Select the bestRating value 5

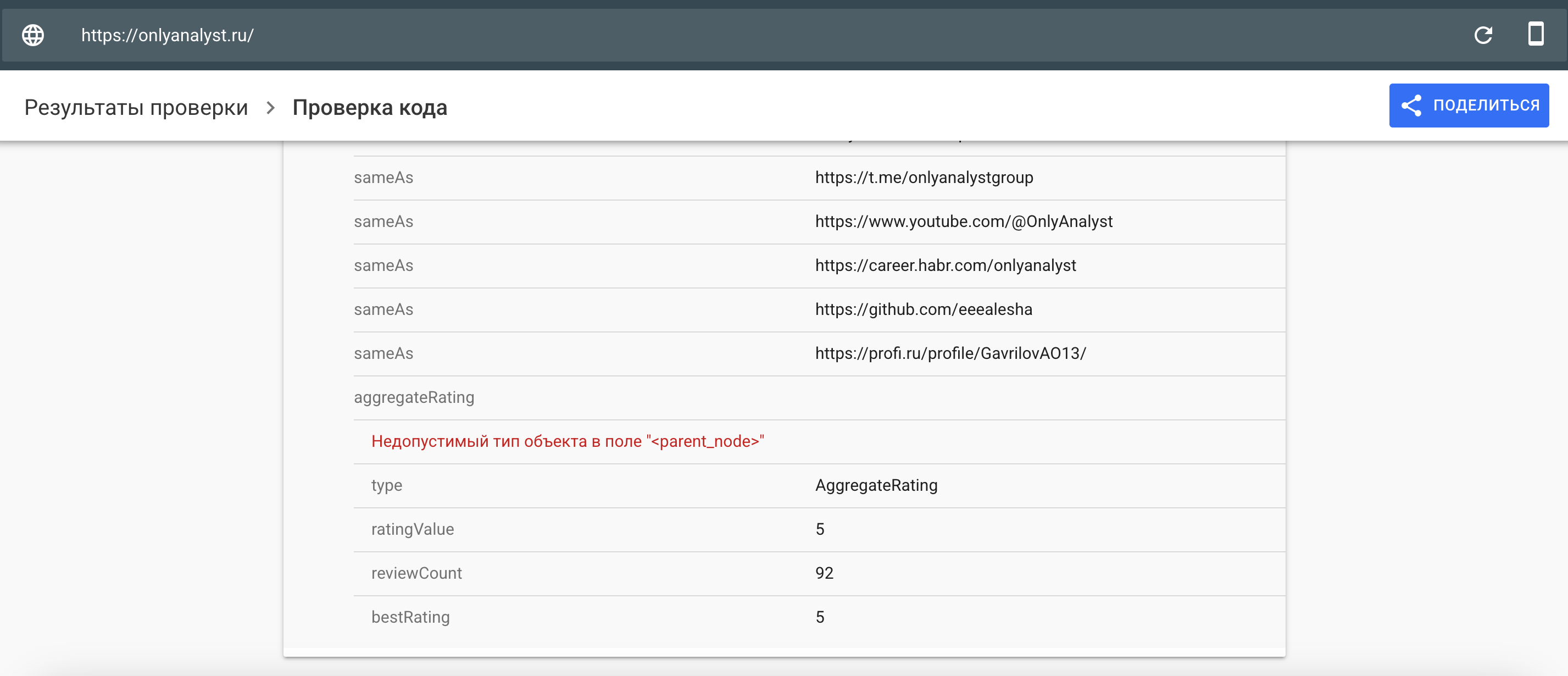coord(819,617)
